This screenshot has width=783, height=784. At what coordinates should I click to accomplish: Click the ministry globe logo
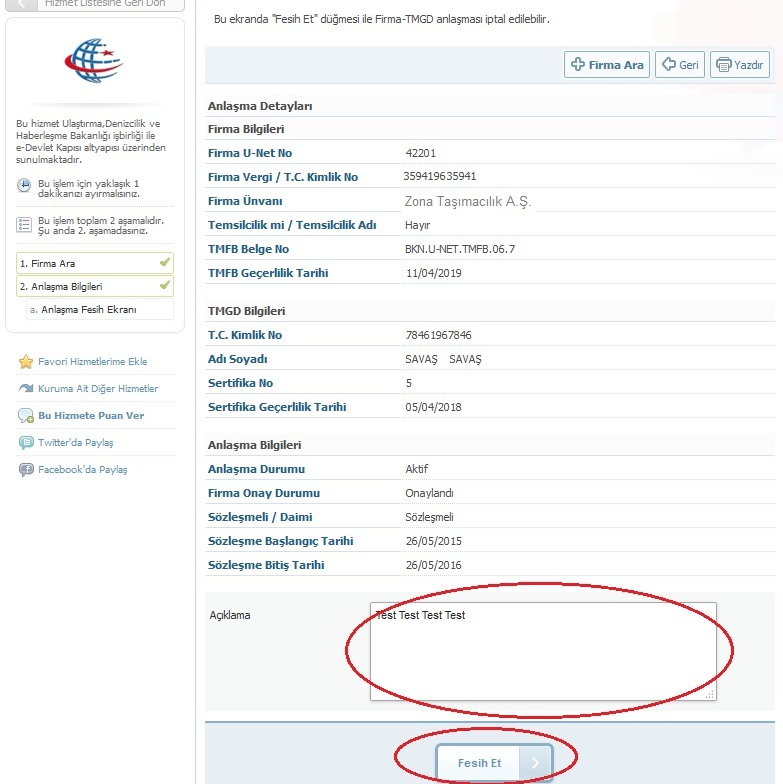tap(95, 63)
